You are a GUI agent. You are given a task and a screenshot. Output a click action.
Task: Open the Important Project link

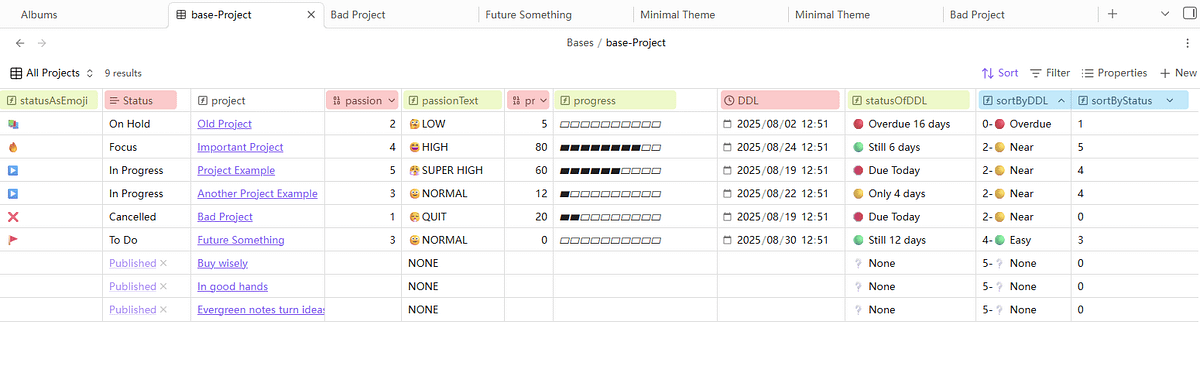[240, 147]
